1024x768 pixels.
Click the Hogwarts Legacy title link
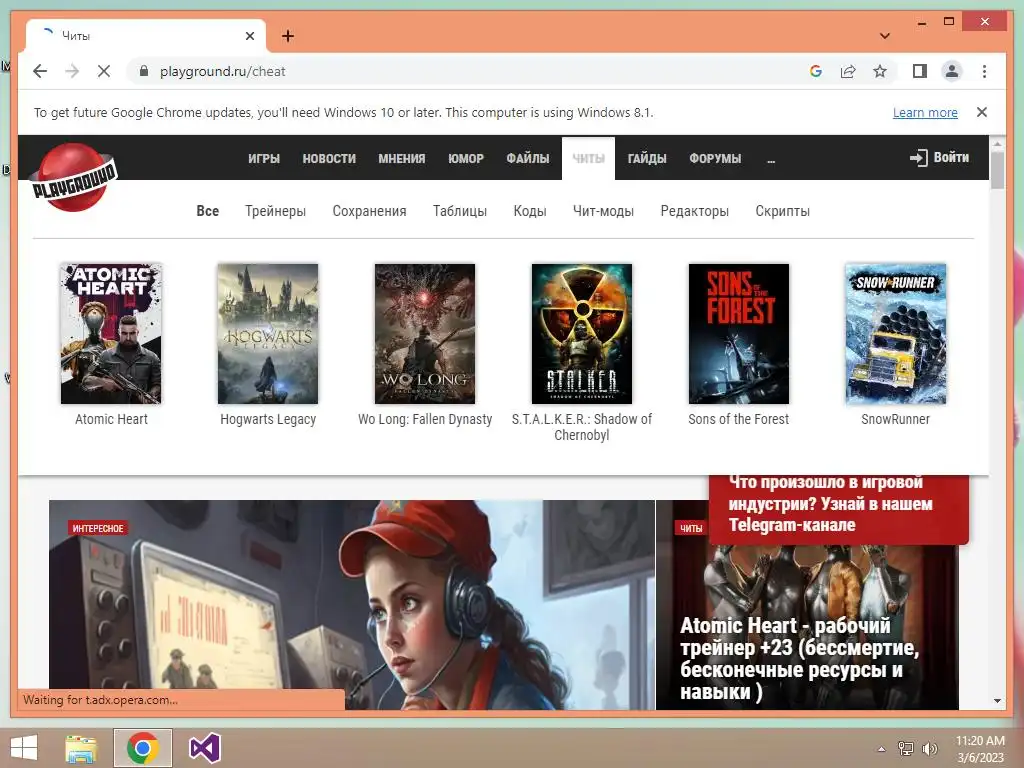click(268, 419)
